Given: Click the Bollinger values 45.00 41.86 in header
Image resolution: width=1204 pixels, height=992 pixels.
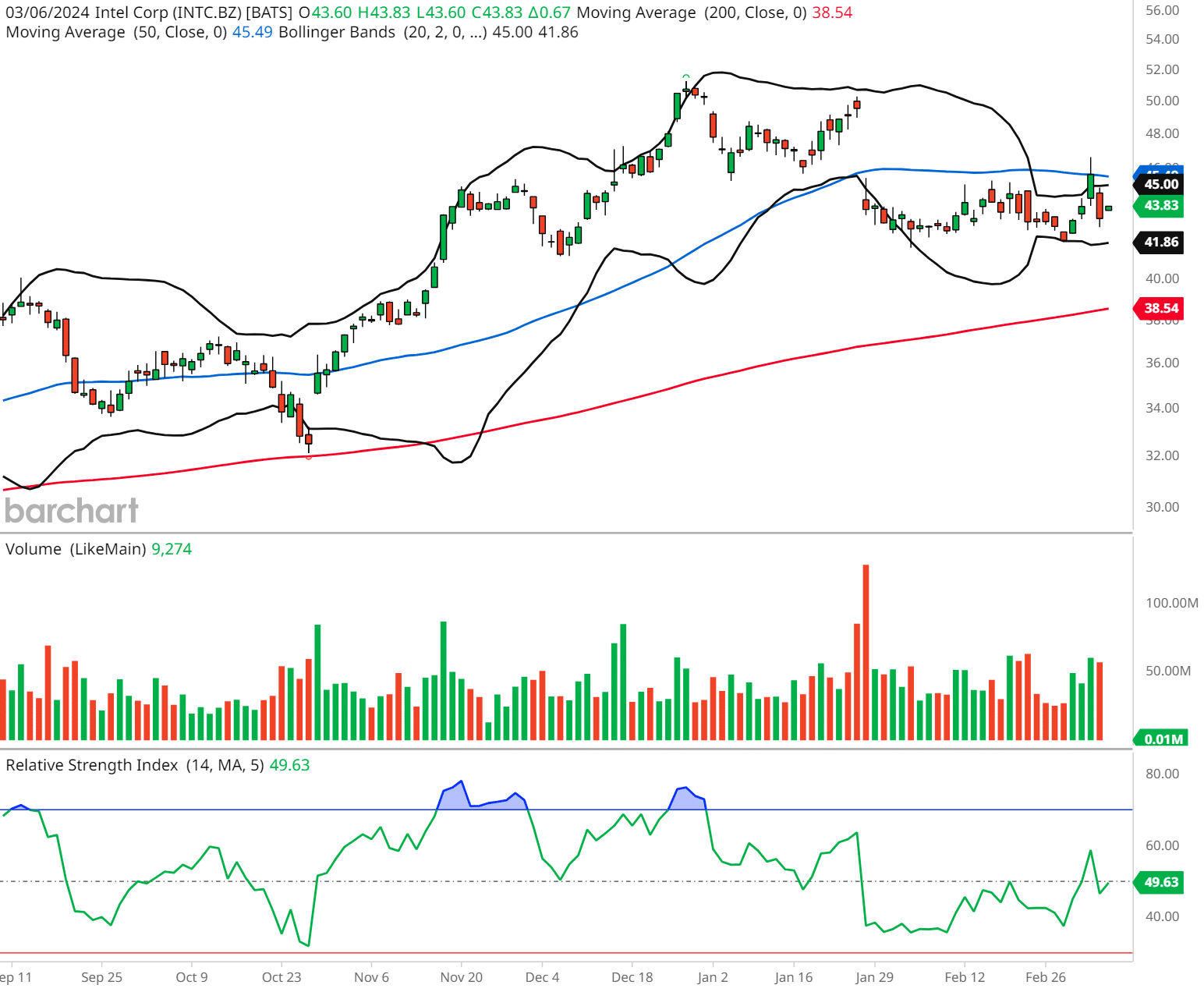Looking at the screenshot, I should click(x=535, y=32).
